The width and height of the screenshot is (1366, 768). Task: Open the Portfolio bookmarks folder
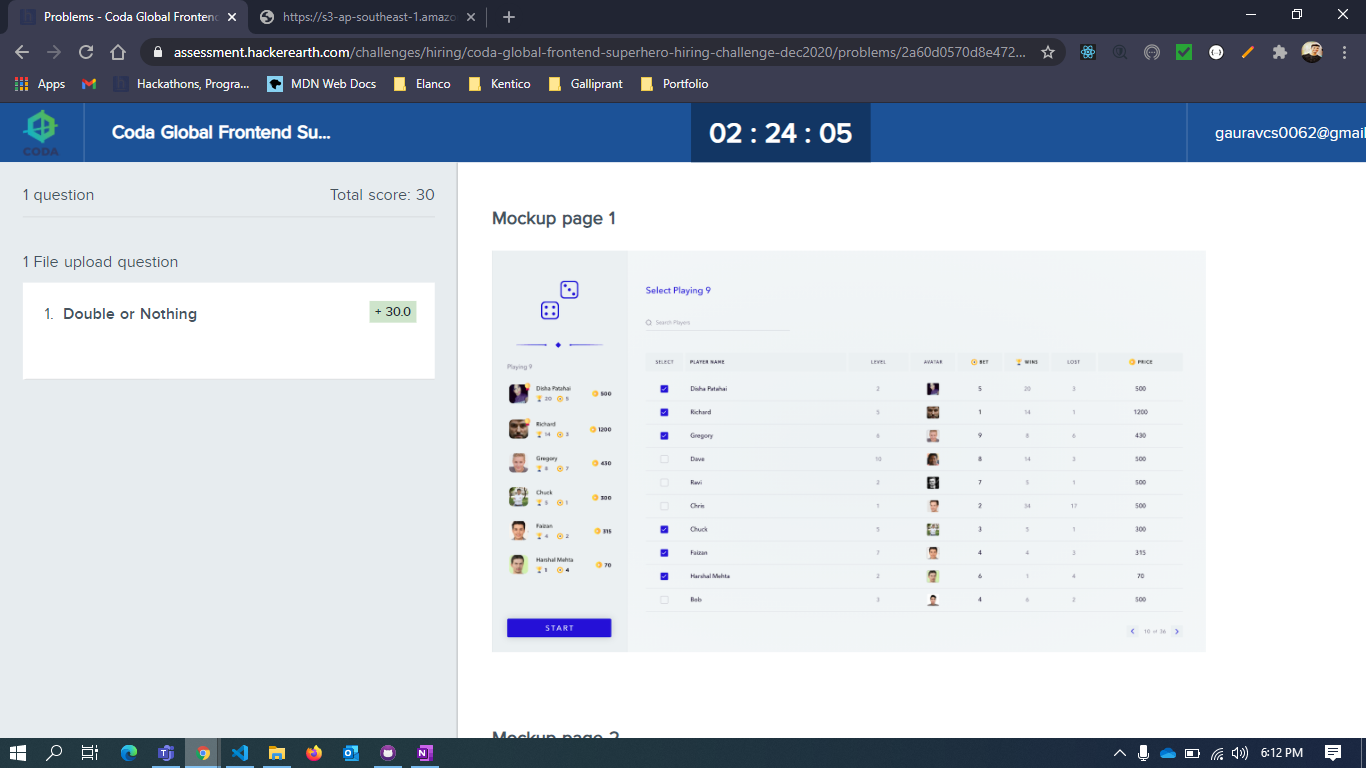[674, 84]
